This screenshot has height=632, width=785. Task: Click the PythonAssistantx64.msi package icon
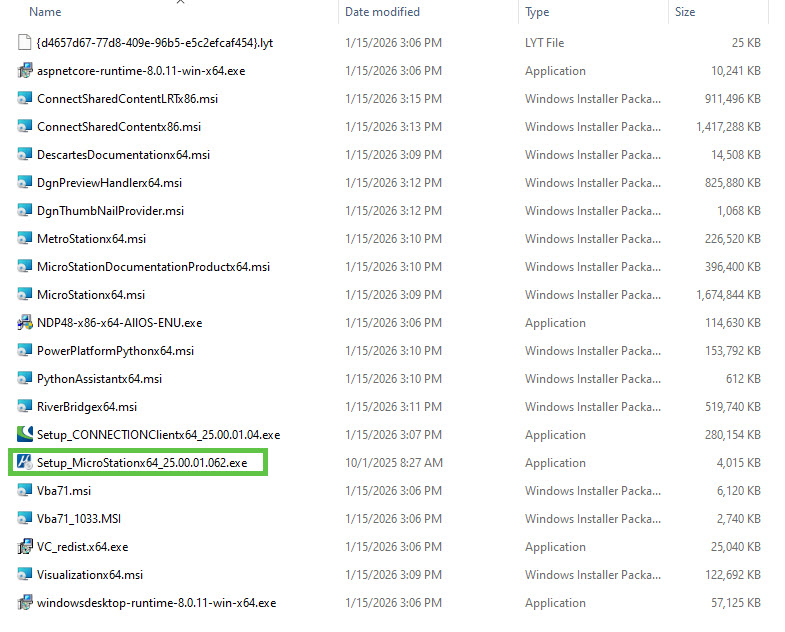(25, 379)
